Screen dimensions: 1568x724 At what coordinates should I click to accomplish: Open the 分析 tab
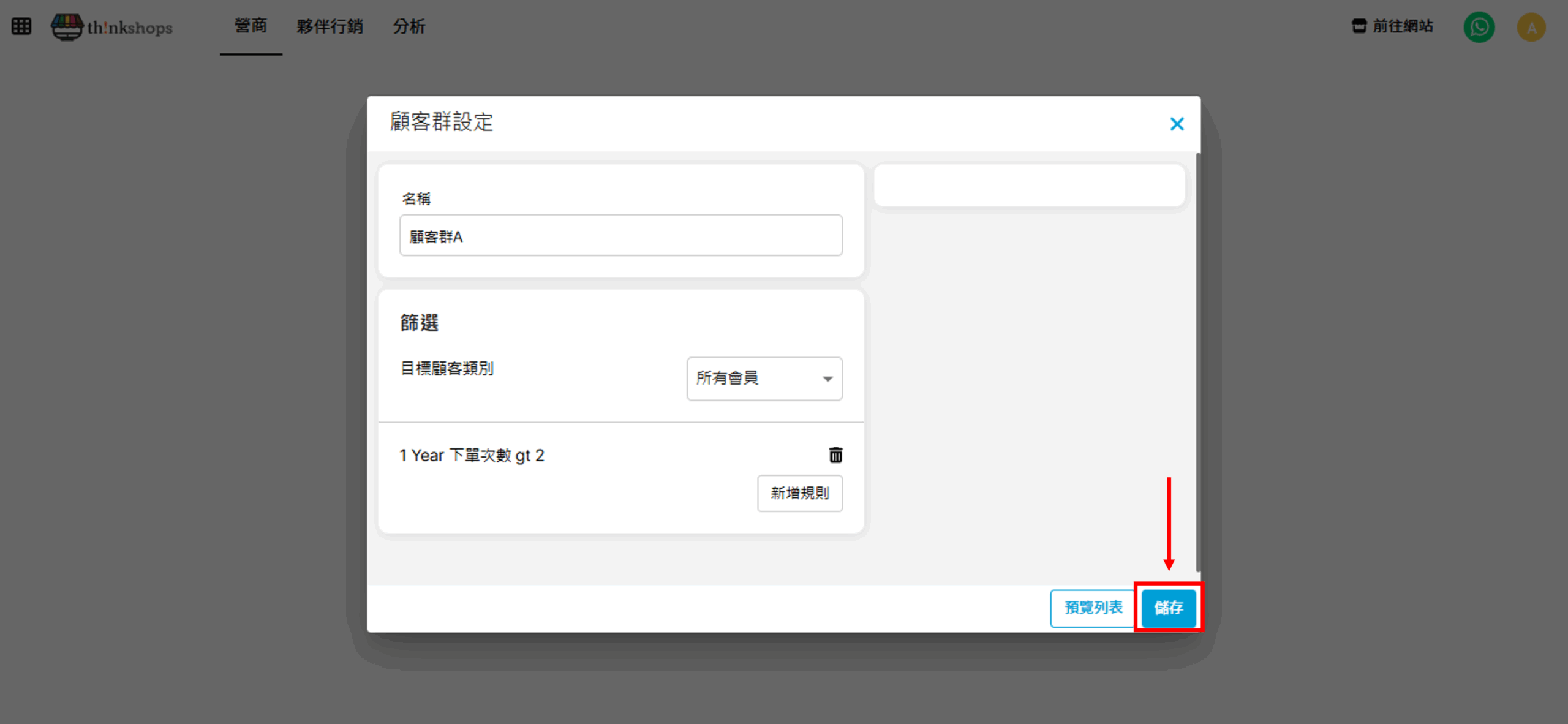pyautogui.click(x=409, y=26)
